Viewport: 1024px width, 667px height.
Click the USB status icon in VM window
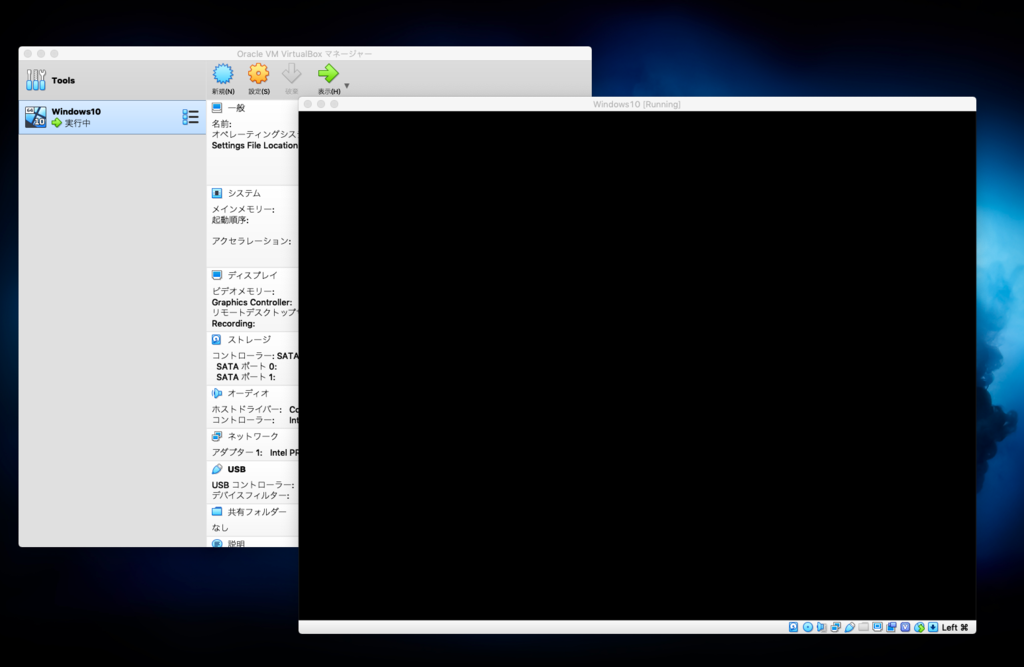(850, 627)
